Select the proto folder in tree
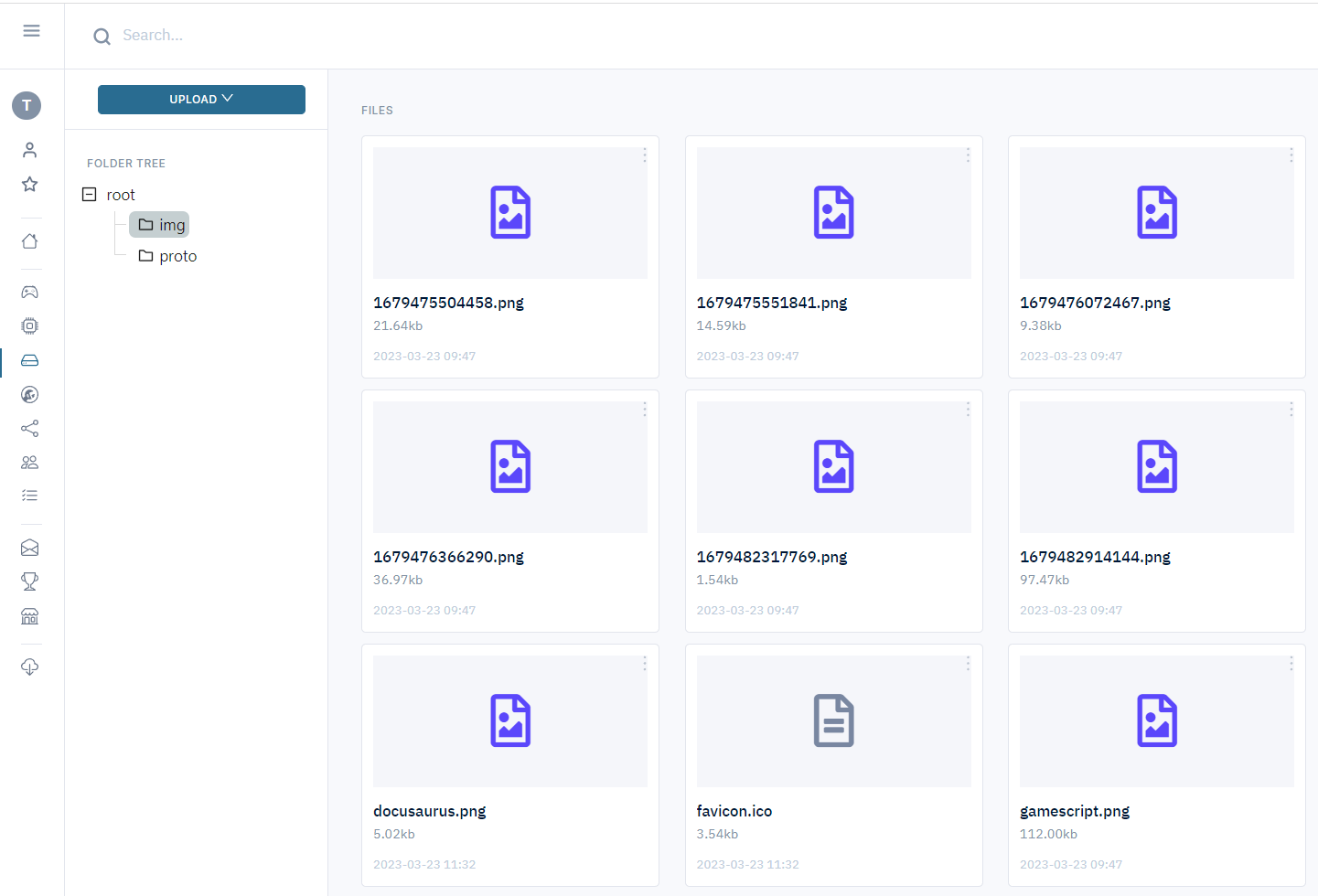 point(167,256)
